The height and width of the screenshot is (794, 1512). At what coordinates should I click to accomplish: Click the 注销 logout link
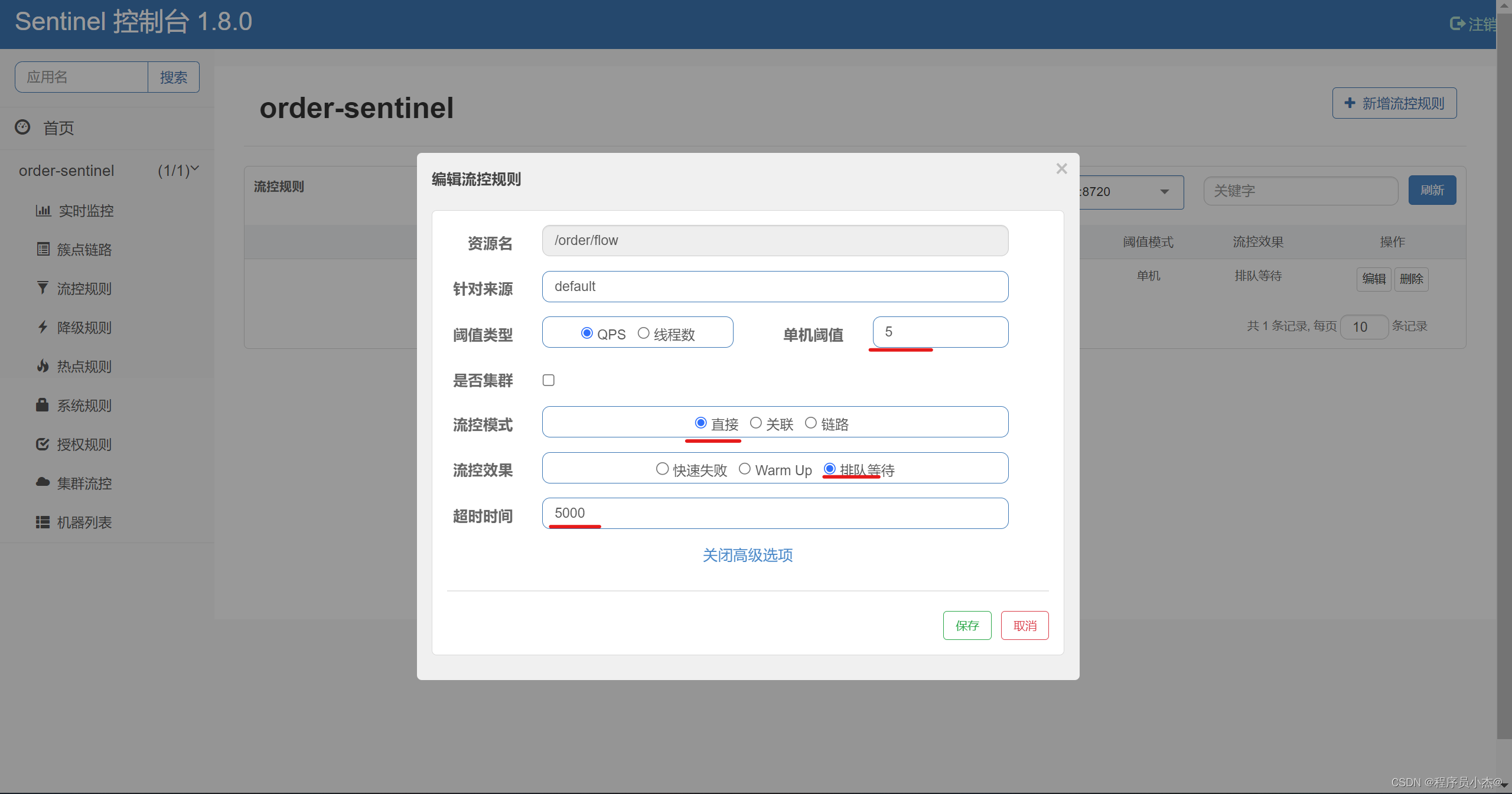coord(1482,24)
